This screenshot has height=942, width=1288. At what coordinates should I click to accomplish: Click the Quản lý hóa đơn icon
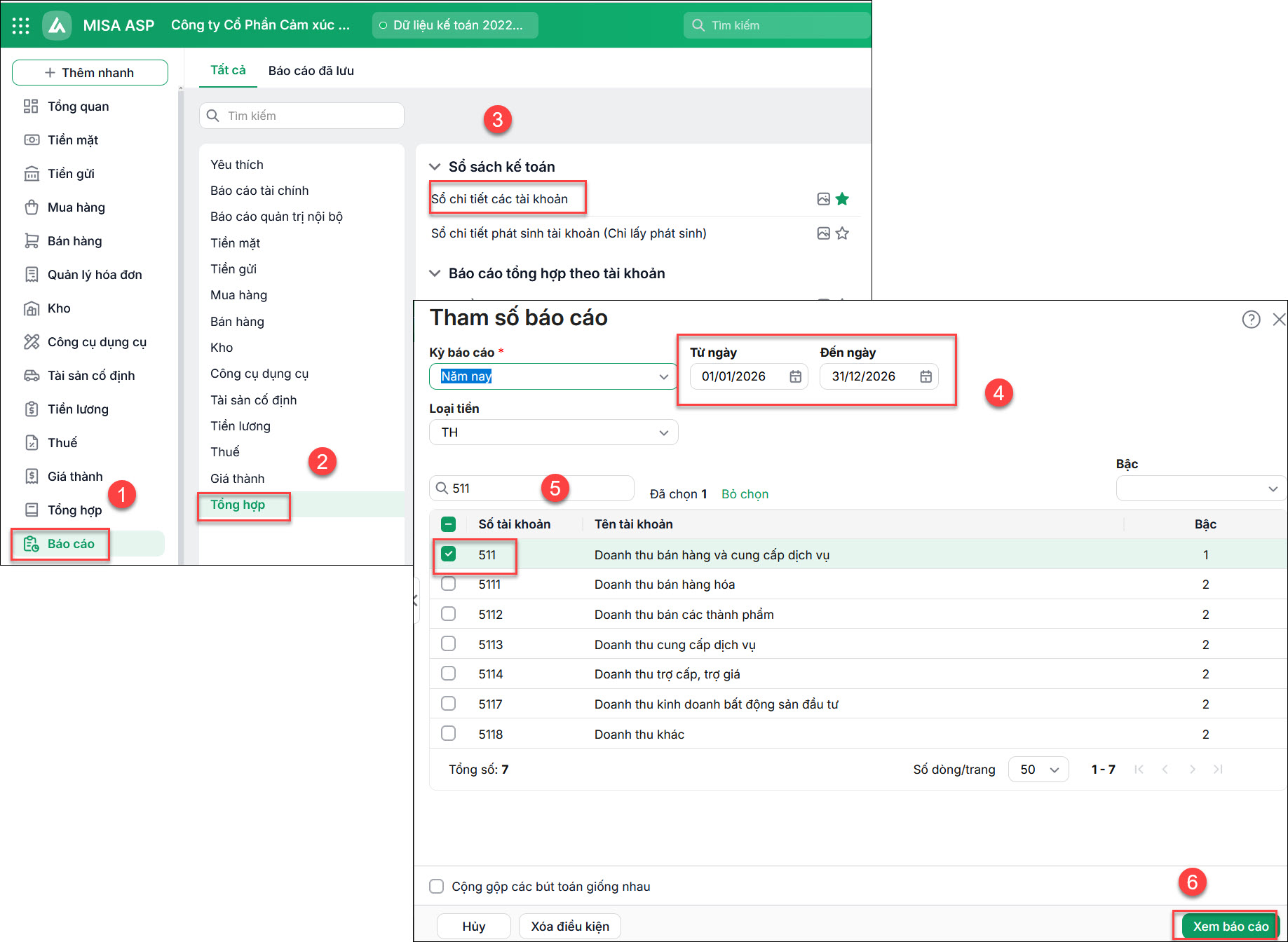tap(32, 275)
